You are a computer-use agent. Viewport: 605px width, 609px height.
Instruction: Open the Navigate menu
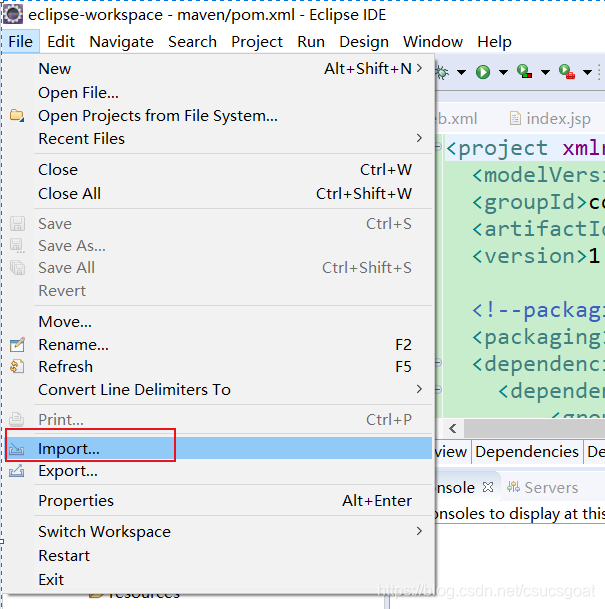point(122,42)
